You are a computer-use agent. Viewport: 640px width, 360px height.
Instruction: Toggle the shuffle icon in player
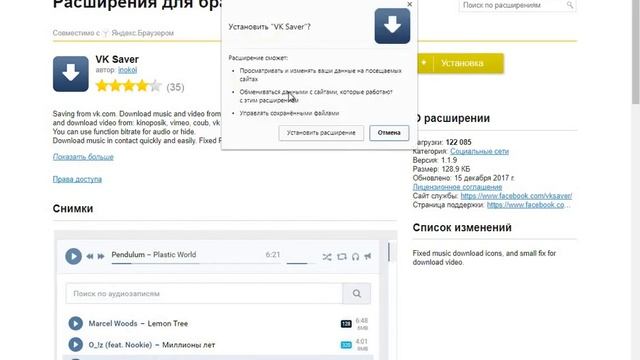pos(327,257)
